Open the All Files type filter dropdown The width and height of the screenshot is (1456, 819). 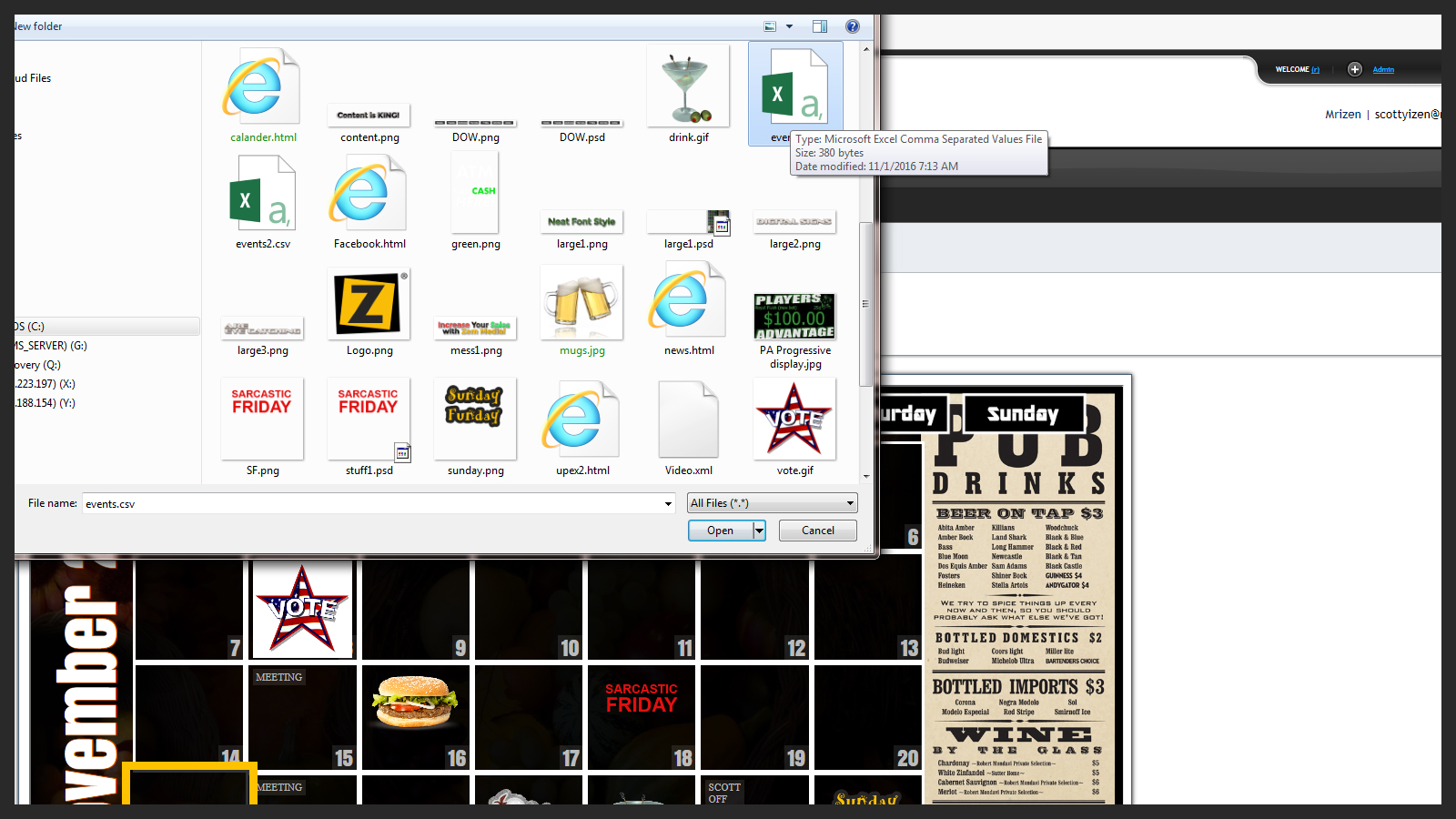pos(772,502)
